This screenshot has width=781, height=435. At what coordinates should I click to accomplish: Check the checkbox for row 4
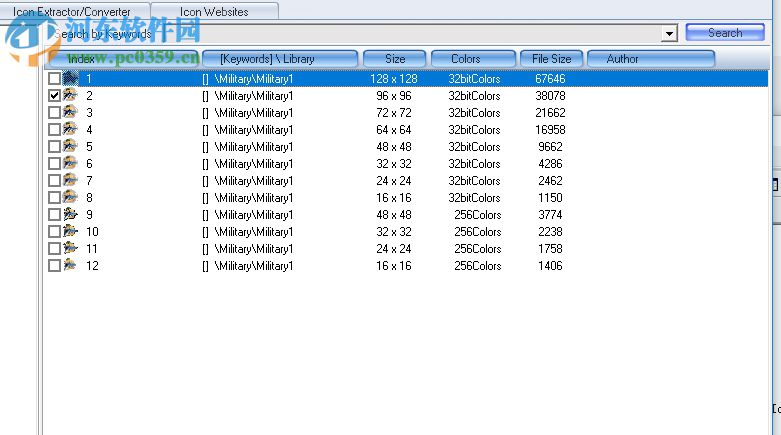tap(54, 129)
